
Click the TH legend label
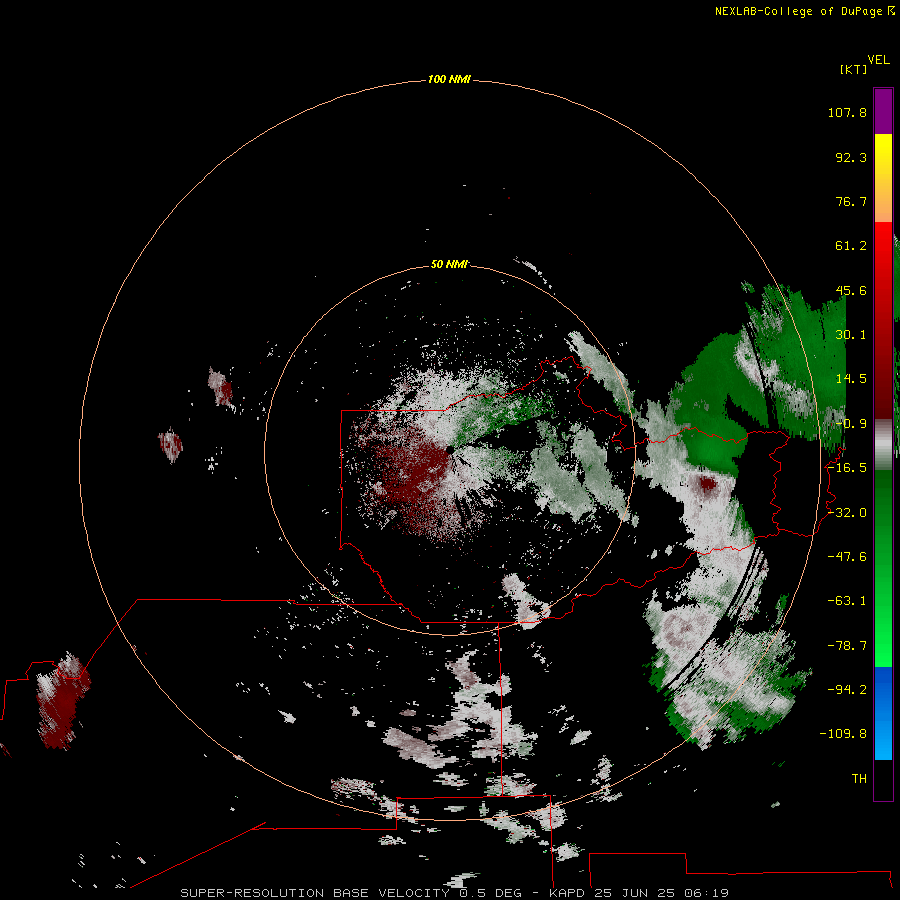pyautogui.click(x=859, y=779)
